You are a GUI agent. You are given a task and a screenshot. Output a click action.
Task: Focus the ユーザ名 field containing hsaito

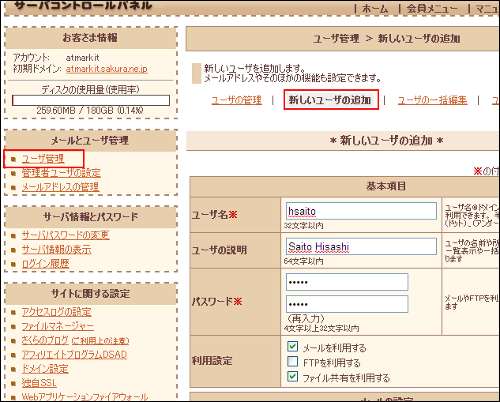pos(361,211)
